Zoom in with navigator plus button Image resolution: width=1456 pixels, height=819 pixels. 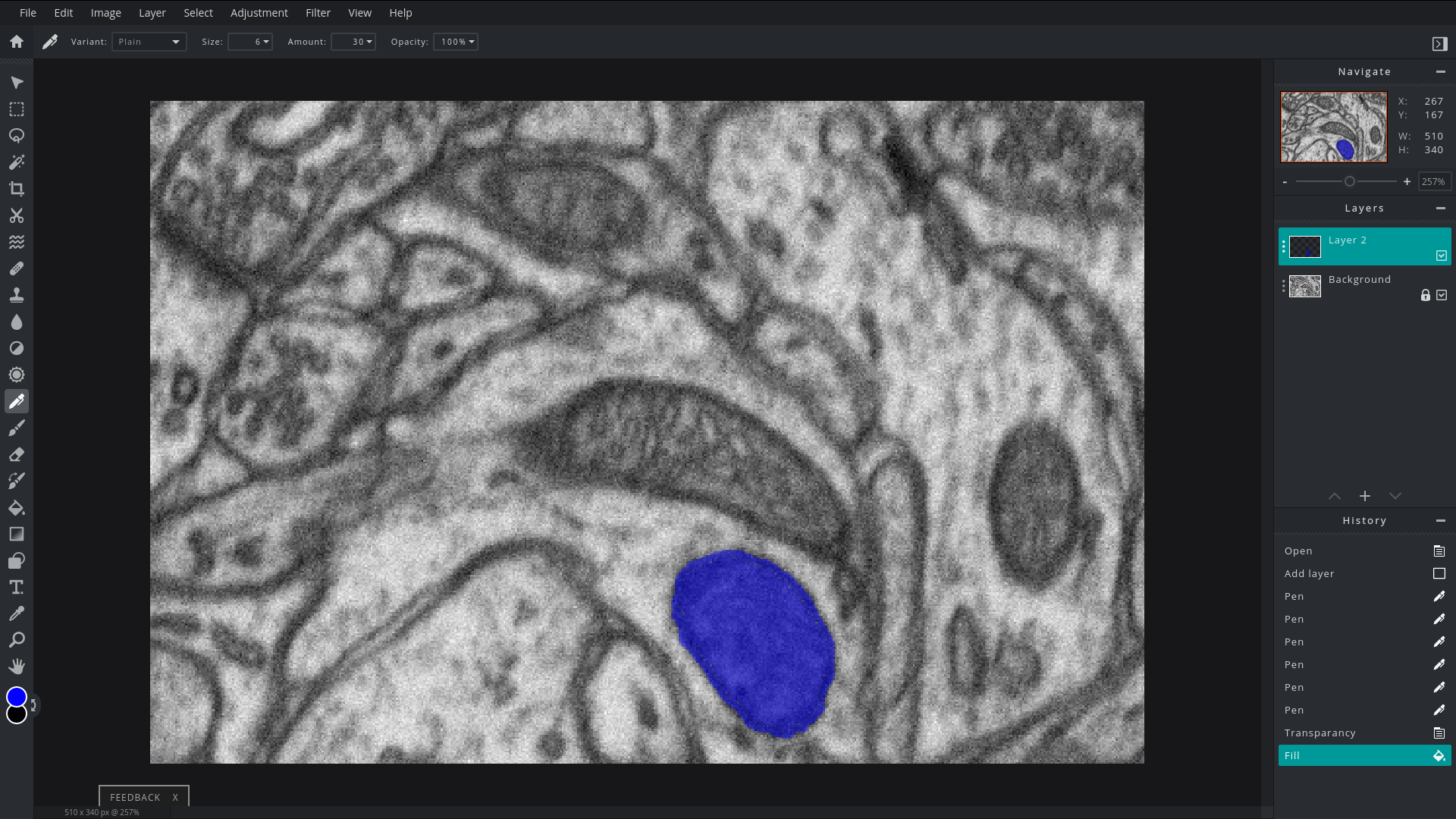(1407, 182)
